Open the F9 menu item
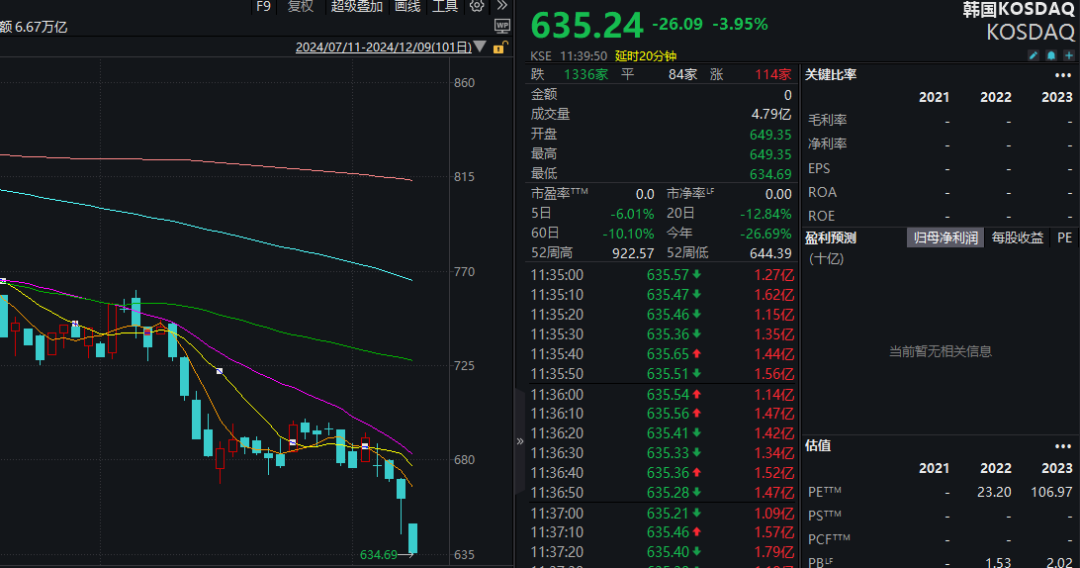This screenshot has height=568, width=1080. tap(263, 6)
